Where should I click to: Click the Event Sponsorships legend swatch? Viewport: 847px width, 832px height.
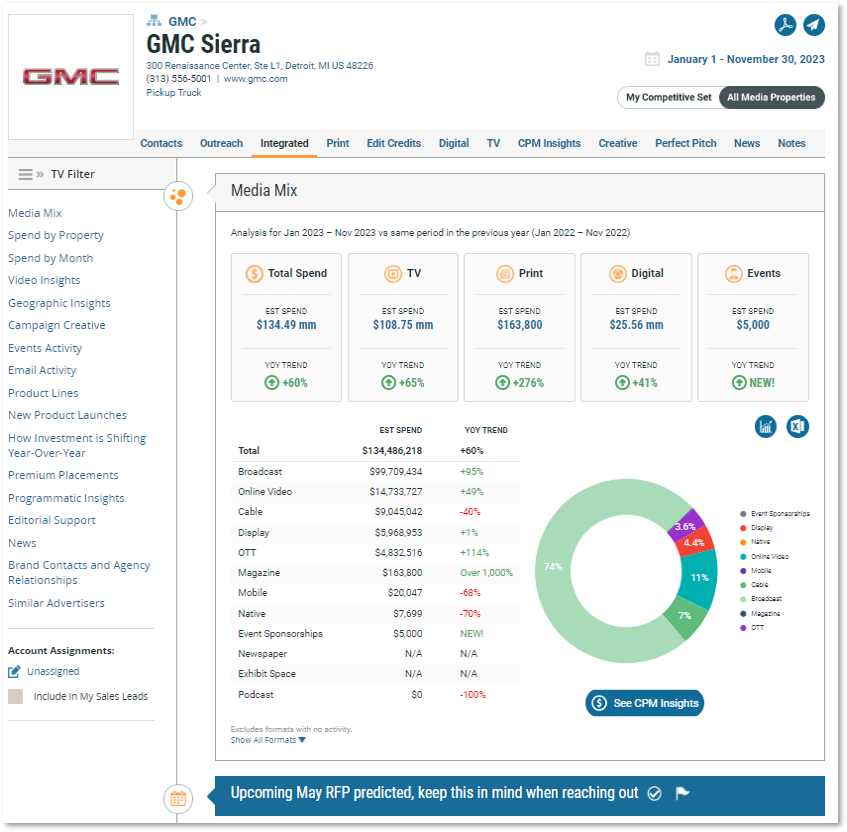743,514
